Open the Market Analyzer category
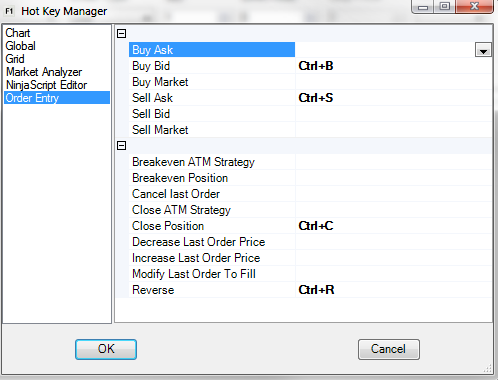The width and height of the screenshot is (498, 380). click(x=44, y=72)
